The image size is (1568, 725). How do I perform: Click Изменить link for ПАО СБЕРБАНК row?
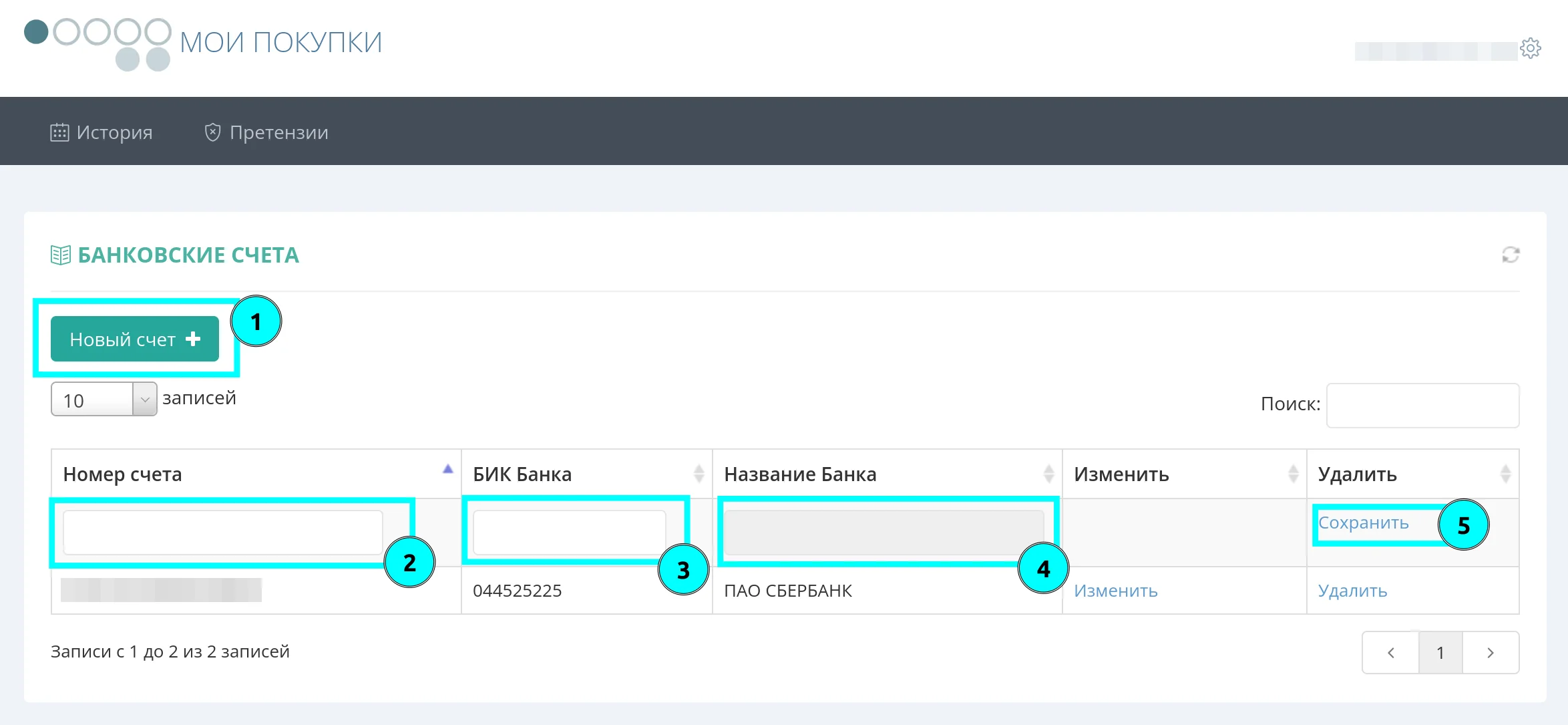[x=1115, y=591]
